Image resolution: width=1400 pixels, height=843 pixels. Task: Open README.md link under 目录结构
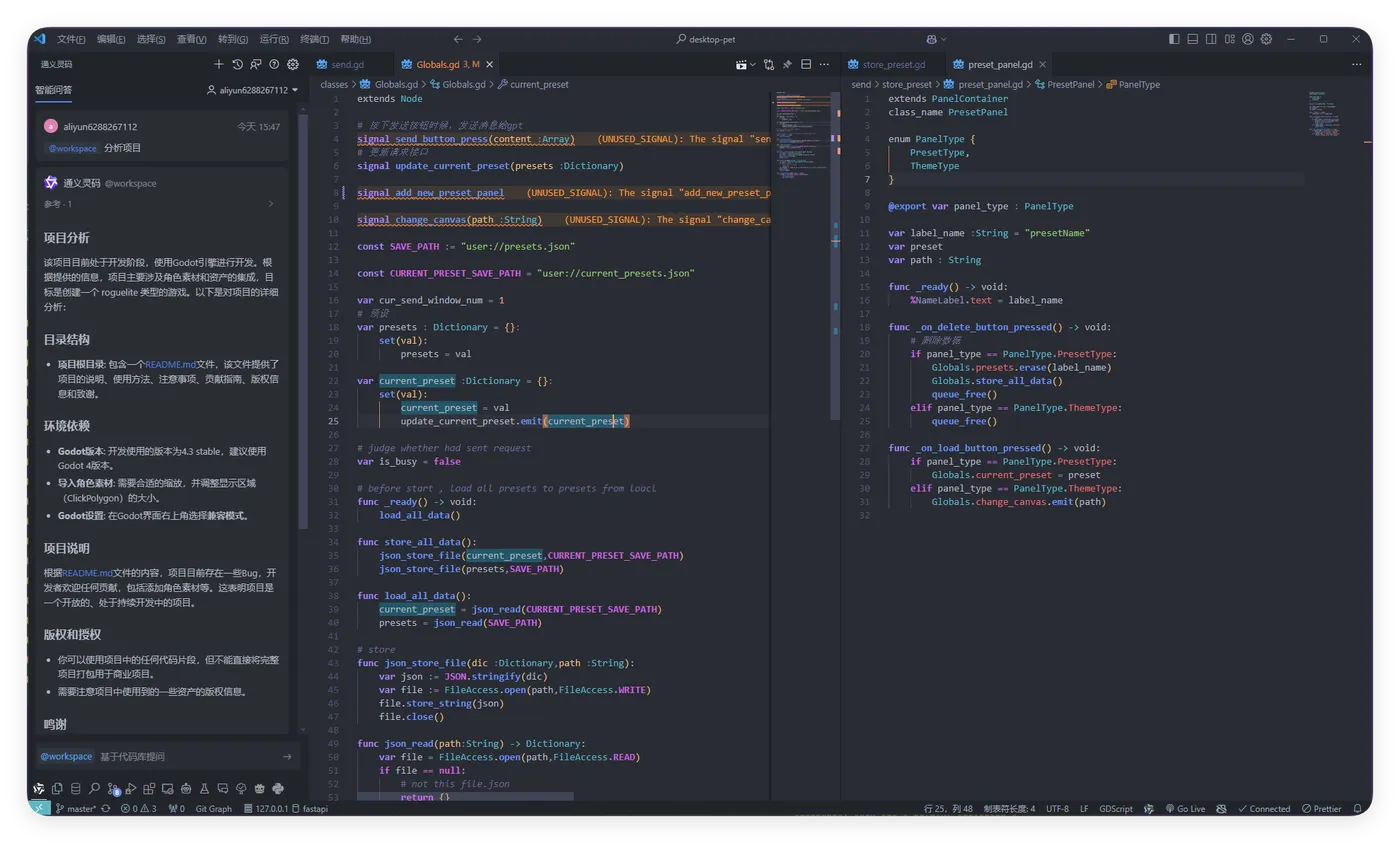pos(170,365)
